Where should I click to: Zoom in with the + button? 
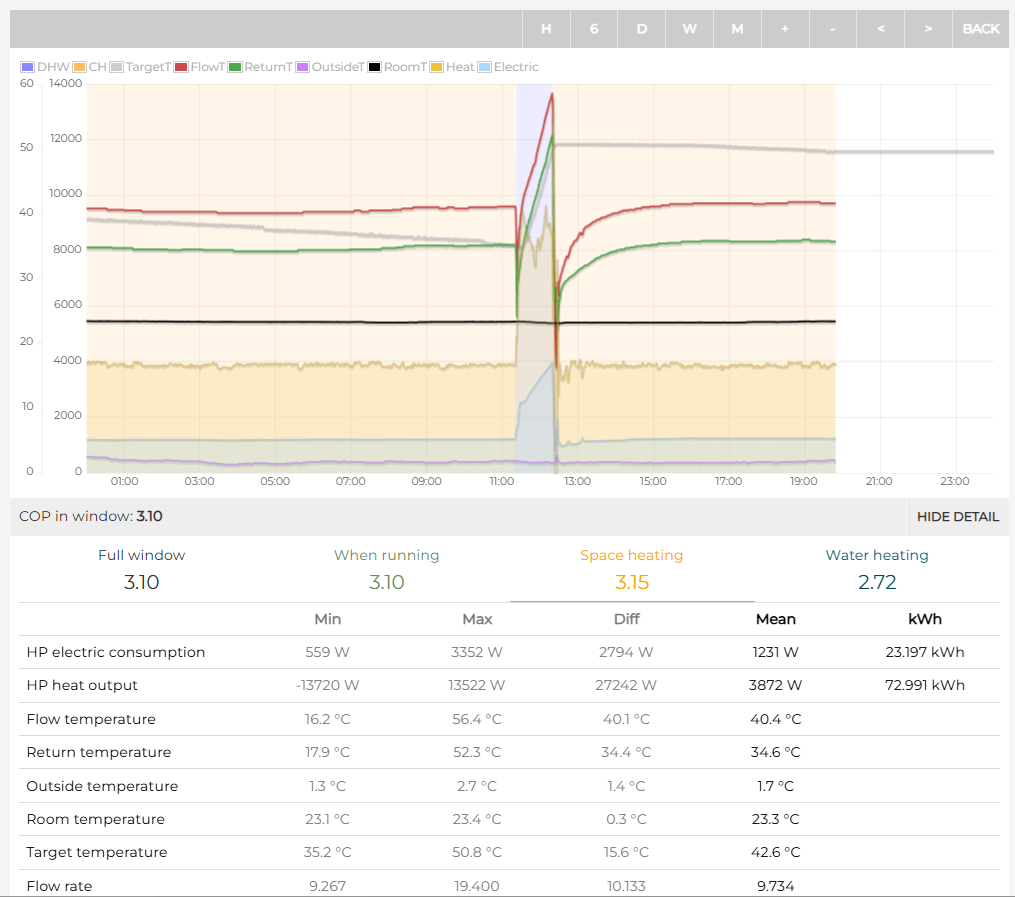click(785, 29)
